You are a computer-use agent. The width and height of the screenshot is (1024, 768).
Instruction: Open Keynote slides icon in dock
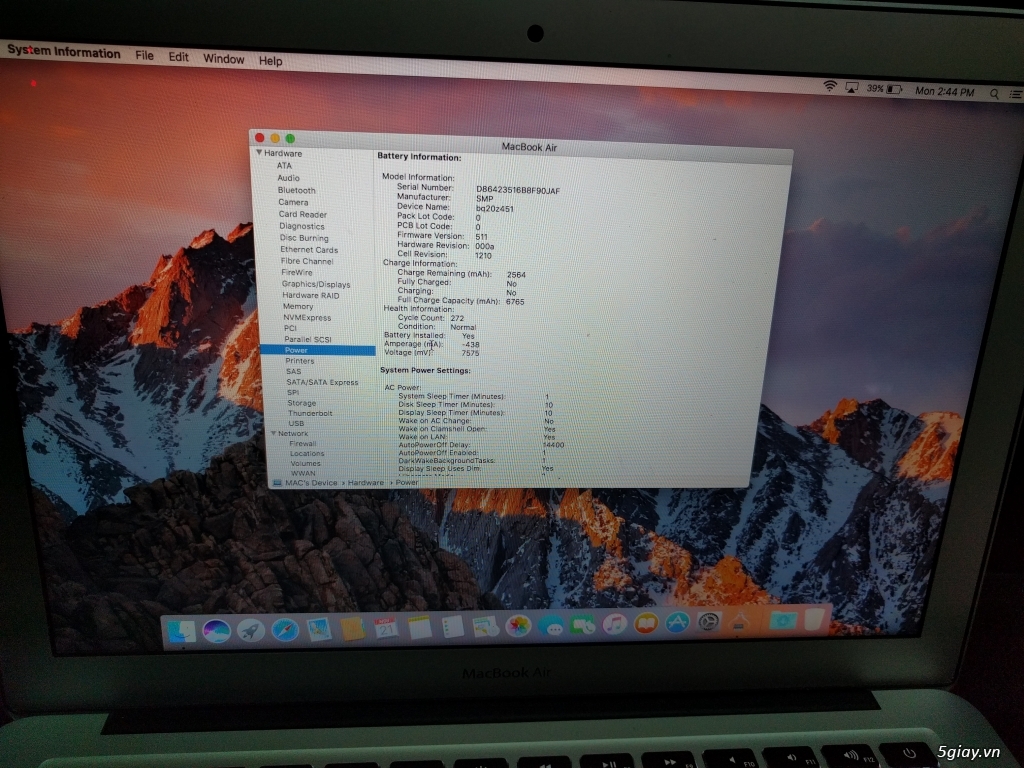click(485, 626)
